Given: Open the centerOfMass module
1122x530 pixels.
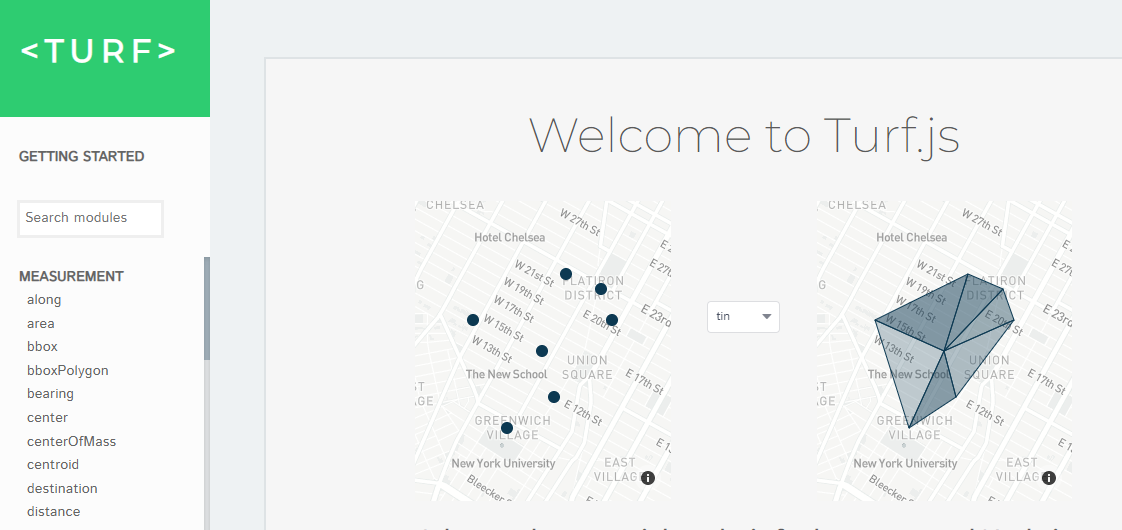Looking at the screenshot, I should [72, 441].
